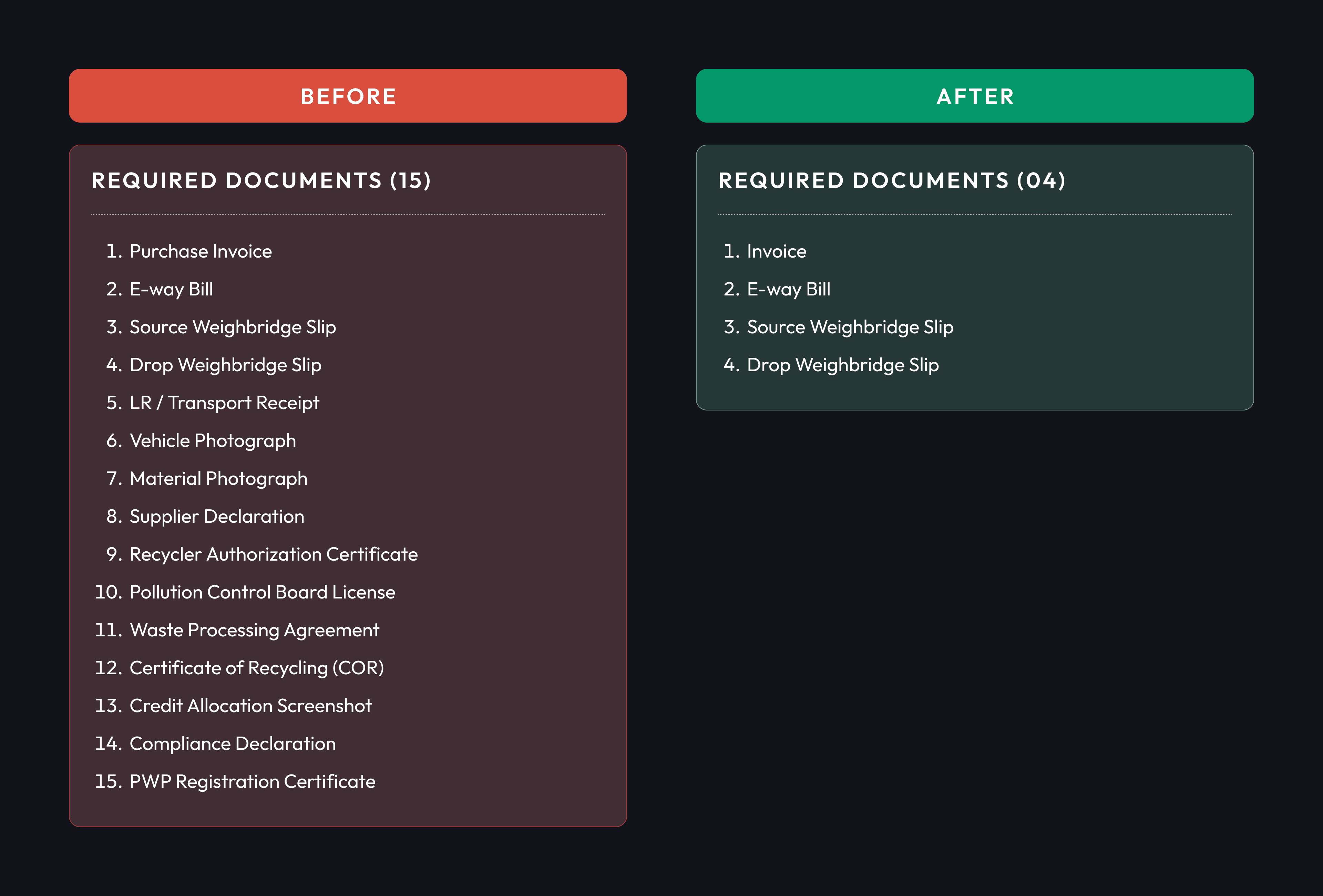Select Source Weighbridge Slip in Before list

(x=232, y=327)
